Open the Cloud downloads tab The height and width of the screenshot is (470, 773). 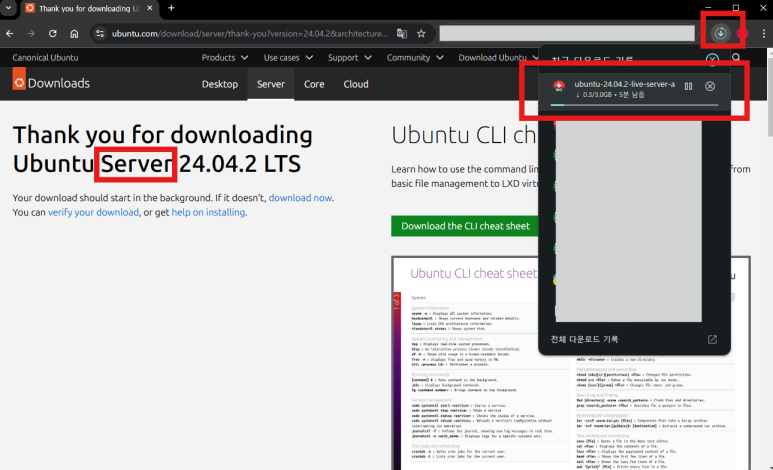356,84
